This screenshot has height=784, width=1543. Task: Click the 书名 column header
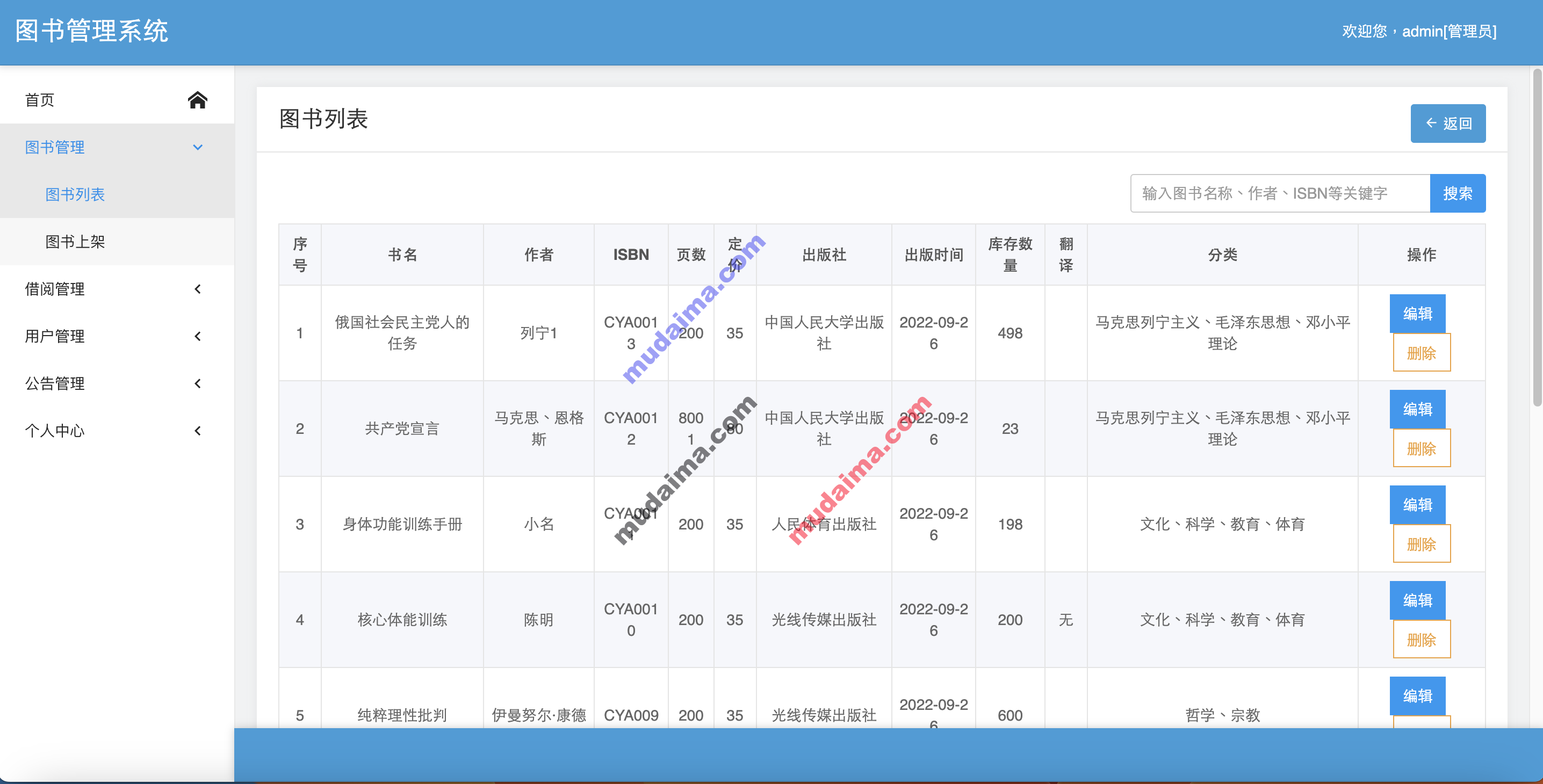[402, 255]
